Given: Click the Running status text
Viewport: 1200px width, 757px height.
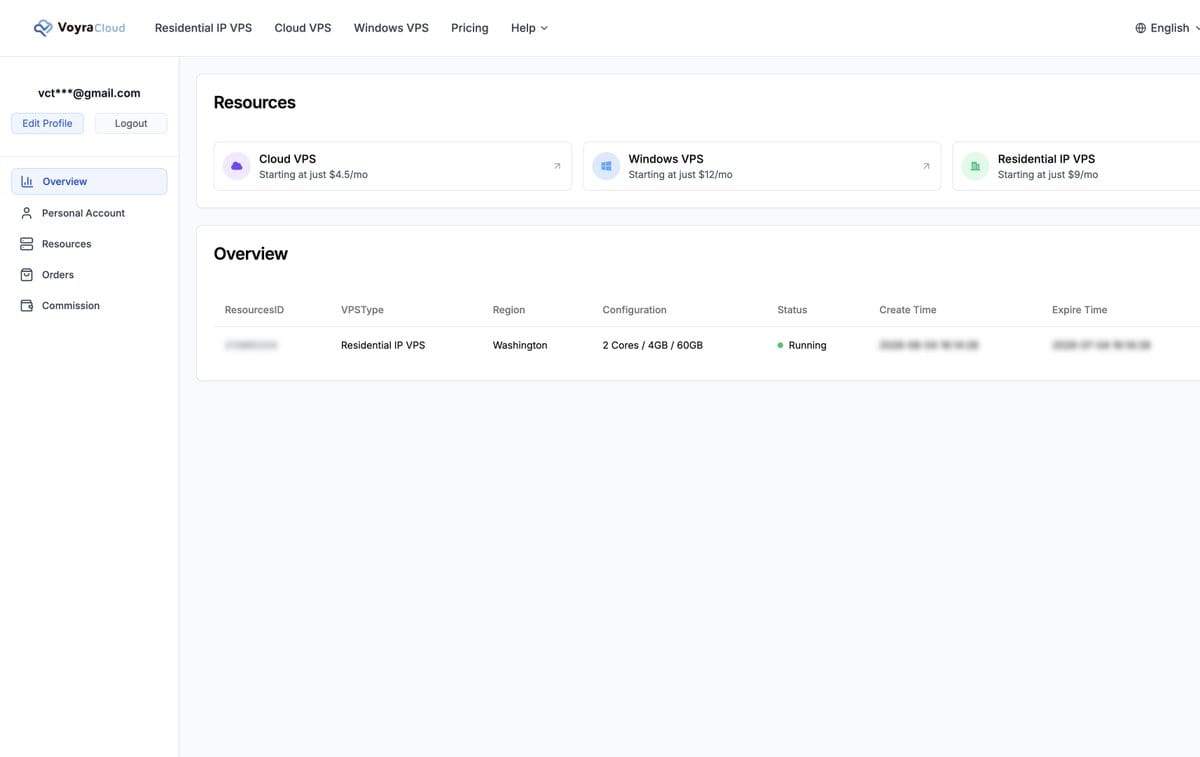Looking at the screenshot, I should [x=807, y=345].
